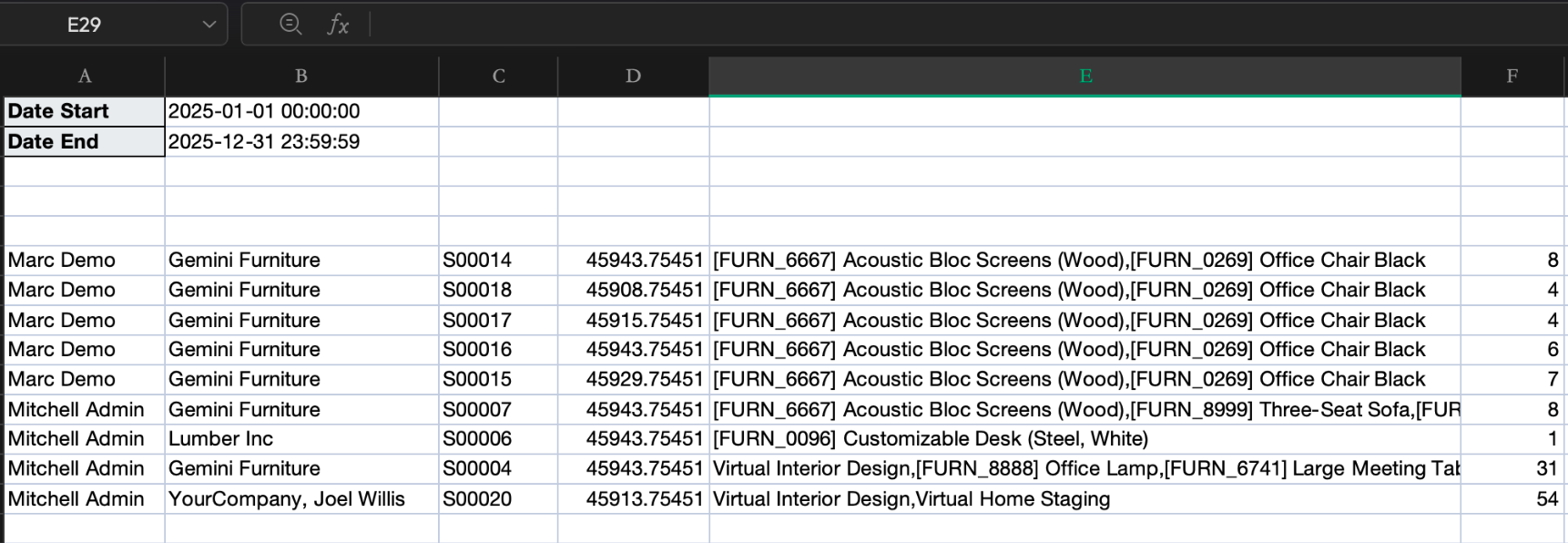The image size is (1568, 543).
Task: Select the YourCompany, Joel Willis cell
Action: pyautogui.click(x=301, y=499)
